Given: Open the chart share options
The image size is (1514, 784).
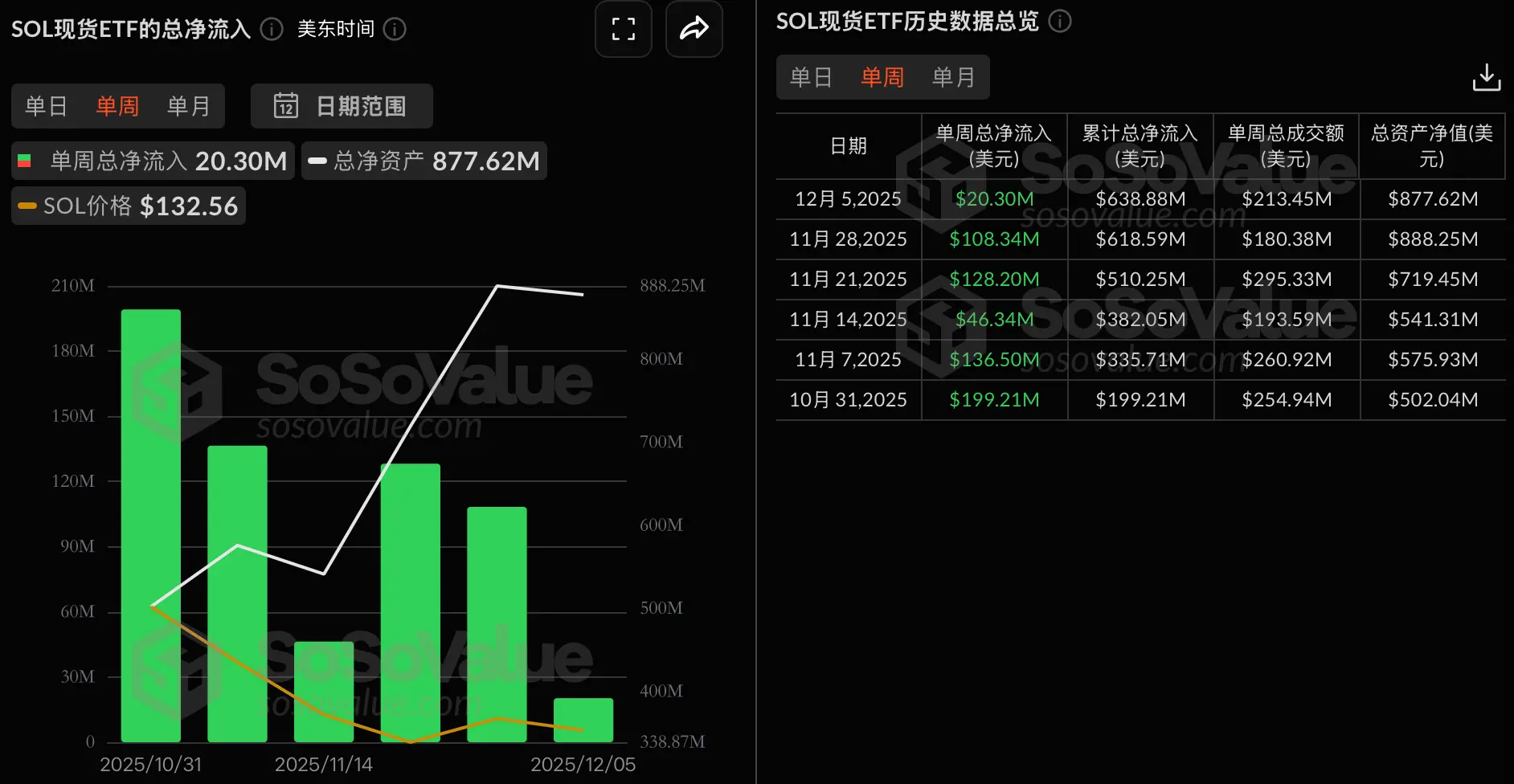Looking at the screenshot, I should pos(694,29).
